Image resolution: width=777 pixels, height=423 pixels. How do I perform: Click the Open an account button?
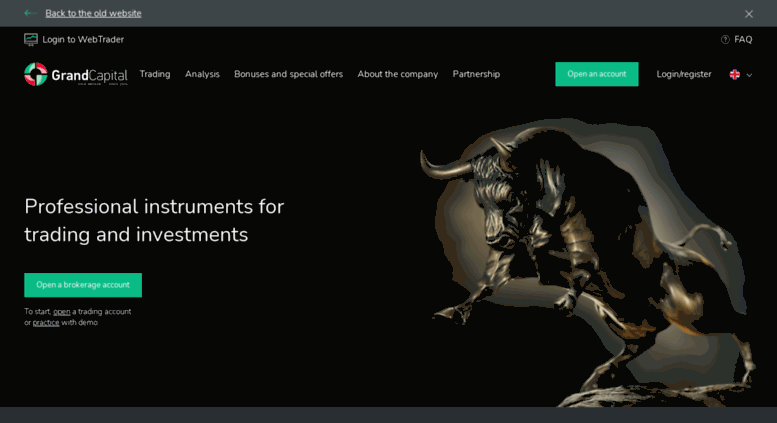[597, 74]
